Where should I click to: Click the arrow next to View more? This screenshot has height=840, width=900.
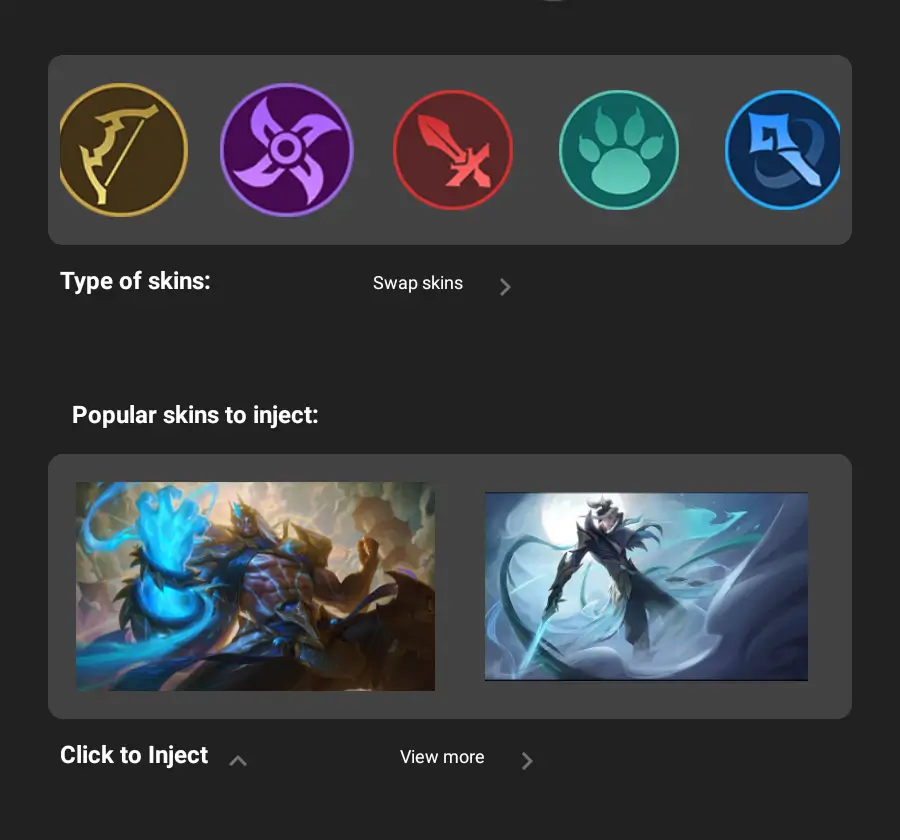click(527, 761)
